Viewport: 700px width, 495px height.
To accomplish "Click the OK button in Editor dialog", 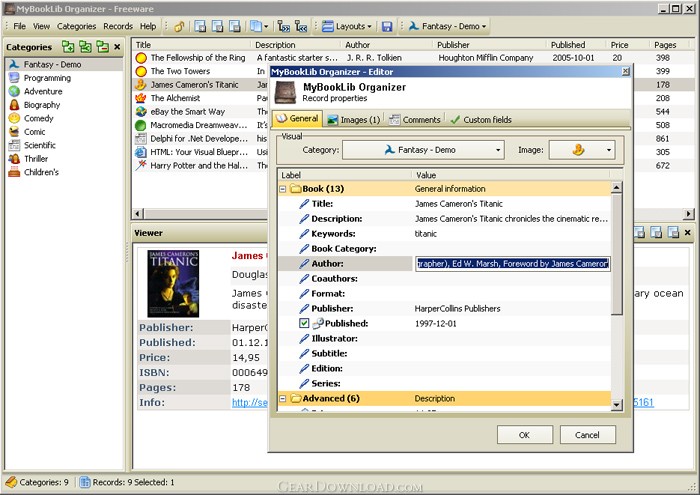I will pos(525,435).
